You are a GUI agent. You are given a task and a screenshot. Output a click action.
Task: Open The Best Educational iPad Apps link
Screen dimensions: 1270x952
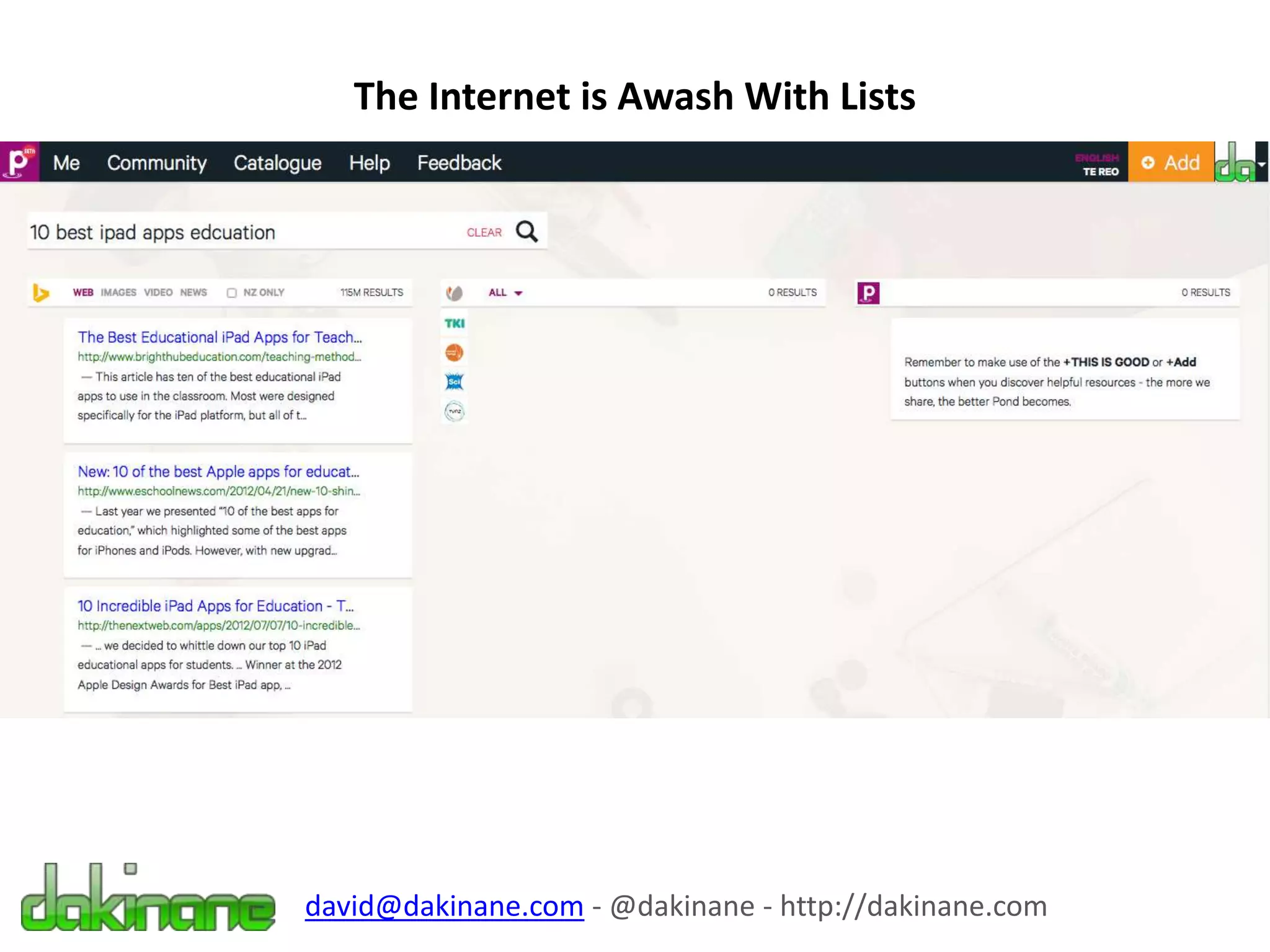pyautogui.click(x=220, y=337)
